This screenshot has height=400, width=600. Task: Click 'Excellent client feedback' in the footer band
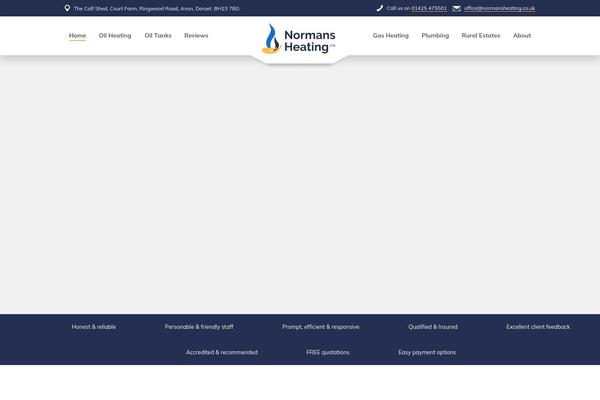pos(538,327)
